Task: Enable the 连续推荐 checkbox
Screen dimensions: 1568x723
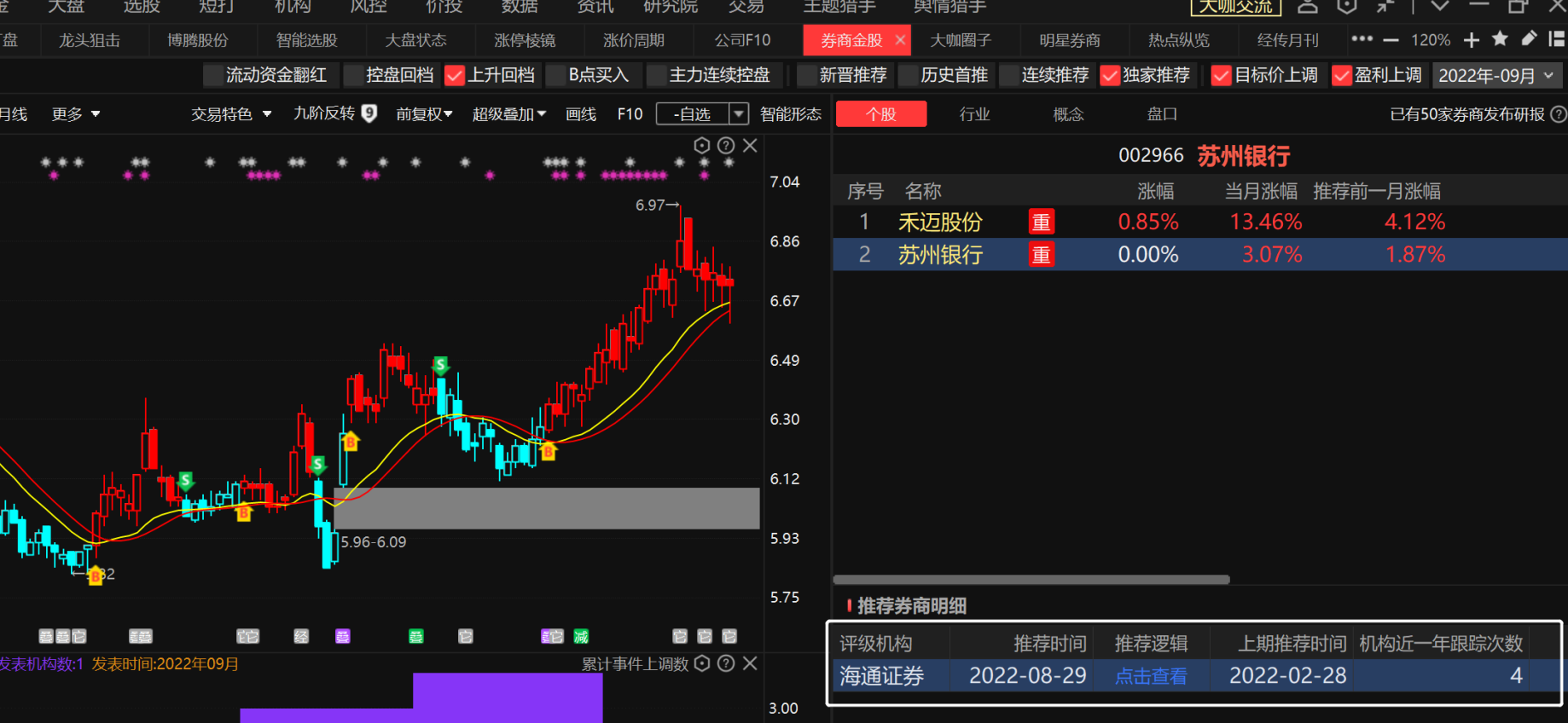Action: (x=1009, y=76)
